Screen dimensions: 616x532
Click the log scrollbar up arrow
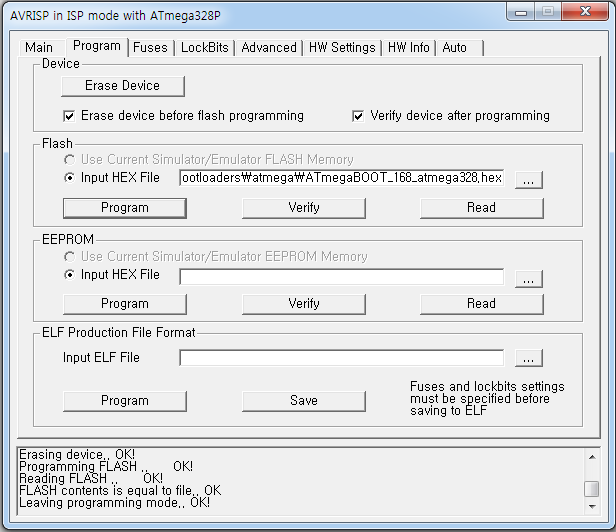coord(592,457)
